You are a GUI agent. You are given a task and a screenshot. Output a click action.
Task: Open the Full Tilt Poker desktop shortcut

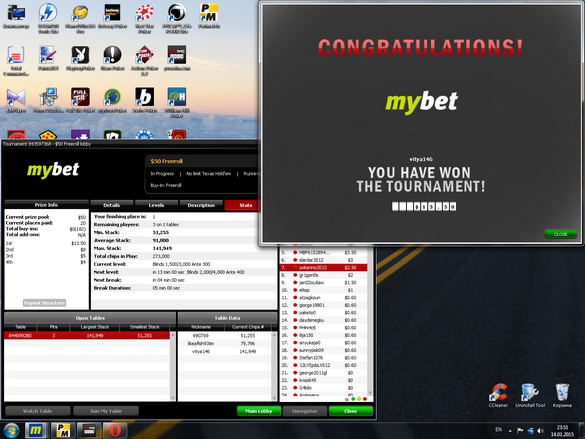tap(80, 100)
